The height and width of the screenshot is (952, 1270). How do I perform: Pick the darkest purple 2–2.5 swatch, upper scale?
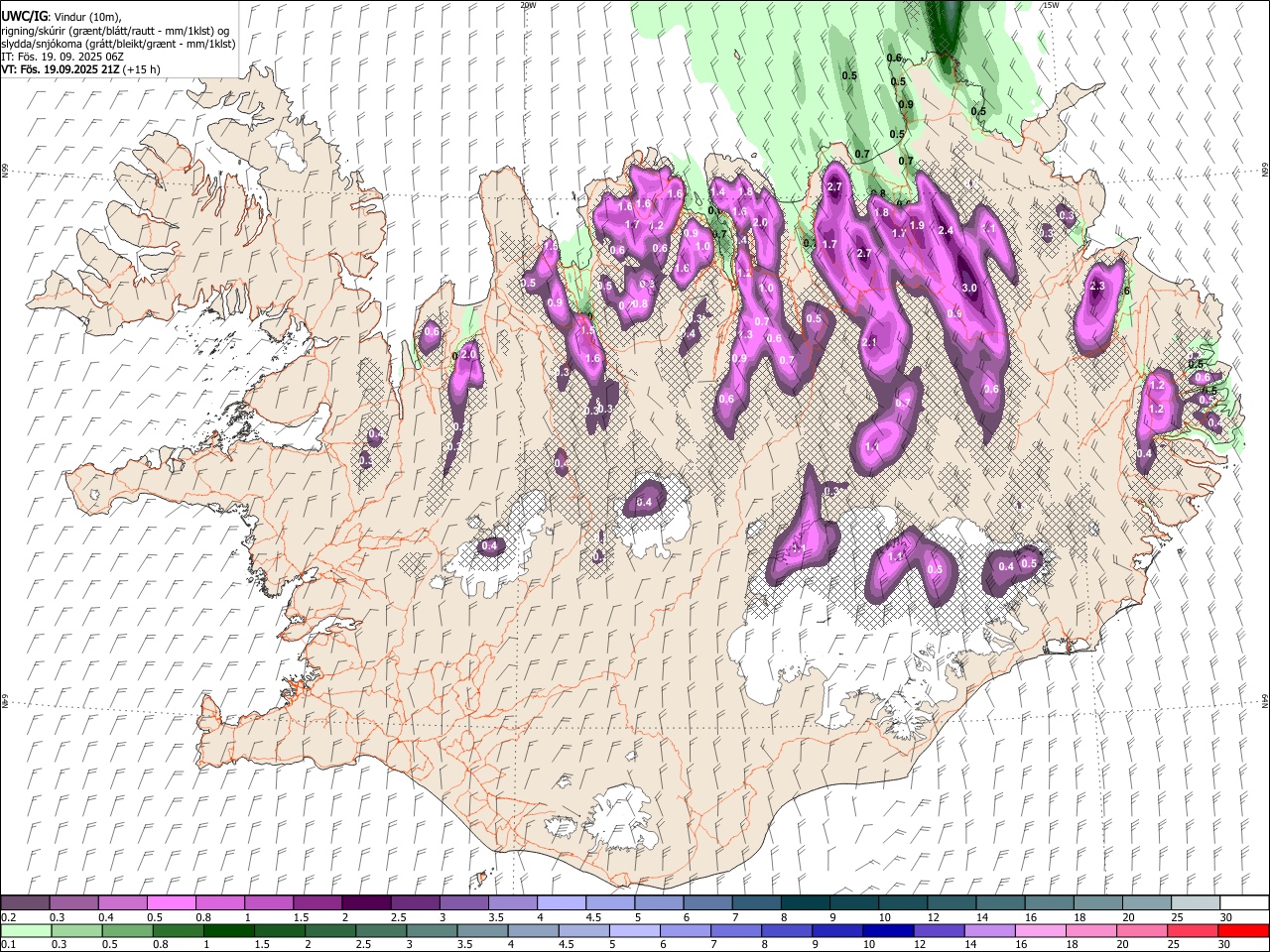point(366,903)
